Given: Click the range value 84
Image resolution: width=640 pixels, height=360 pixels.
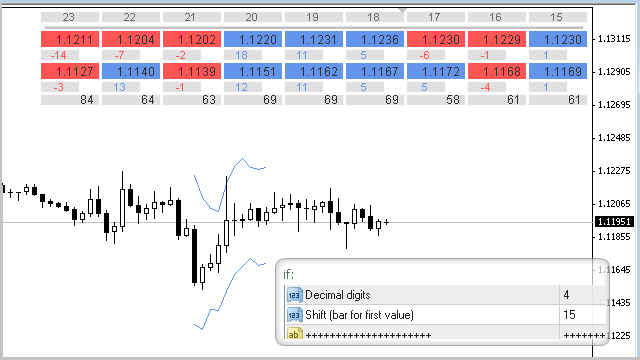Looking at the screenshot, I should coord(70,100).
